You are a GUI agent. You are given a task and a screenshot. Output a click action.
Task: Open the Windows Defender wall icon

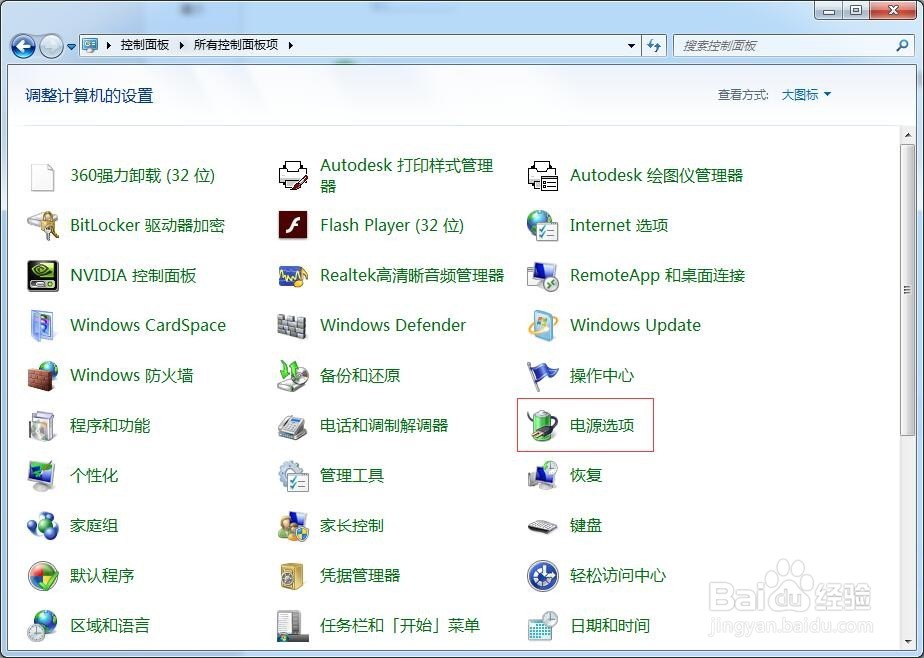pos(292,326)
